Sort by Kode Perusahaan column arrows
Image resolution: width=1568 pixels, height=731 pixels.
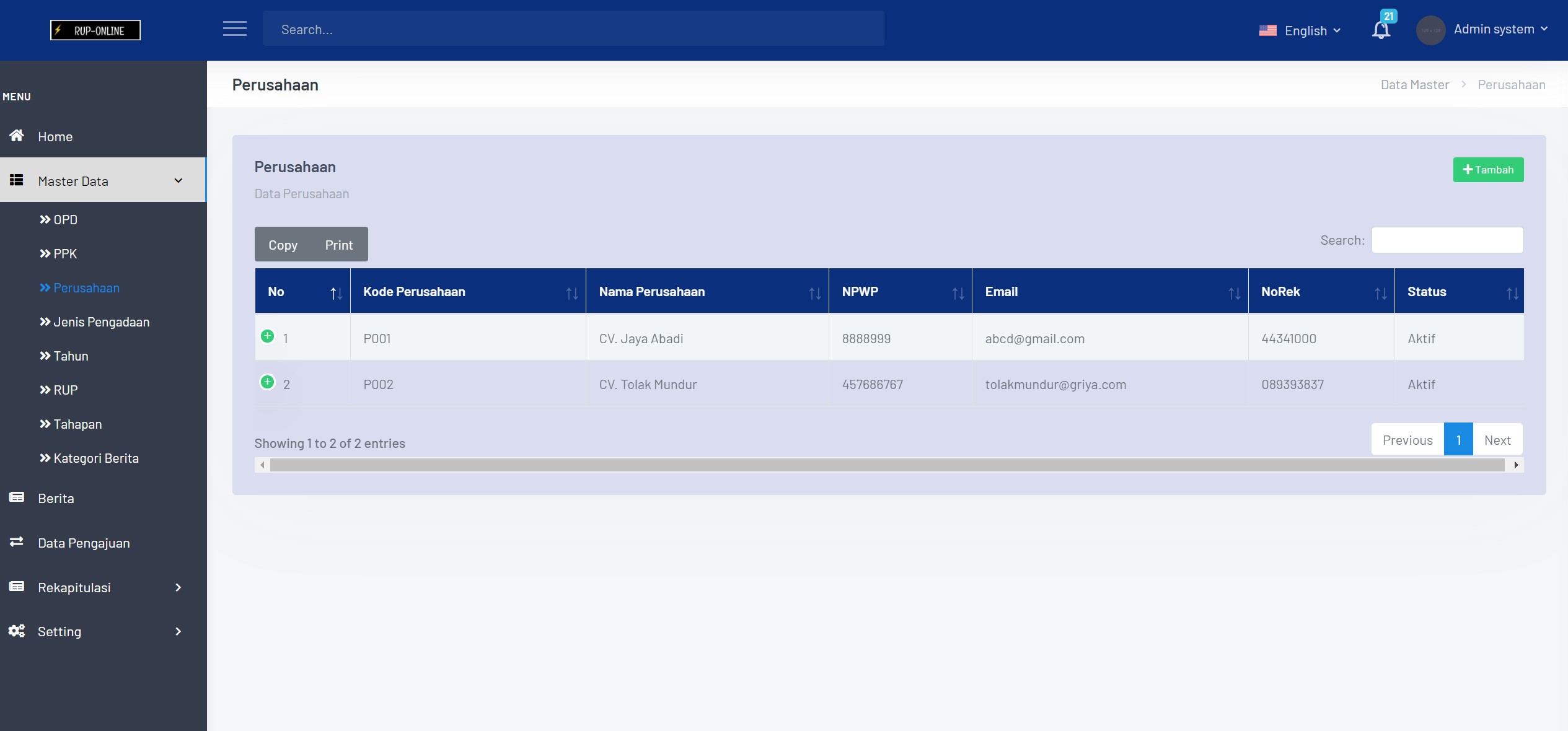click(x=572, y=294)
